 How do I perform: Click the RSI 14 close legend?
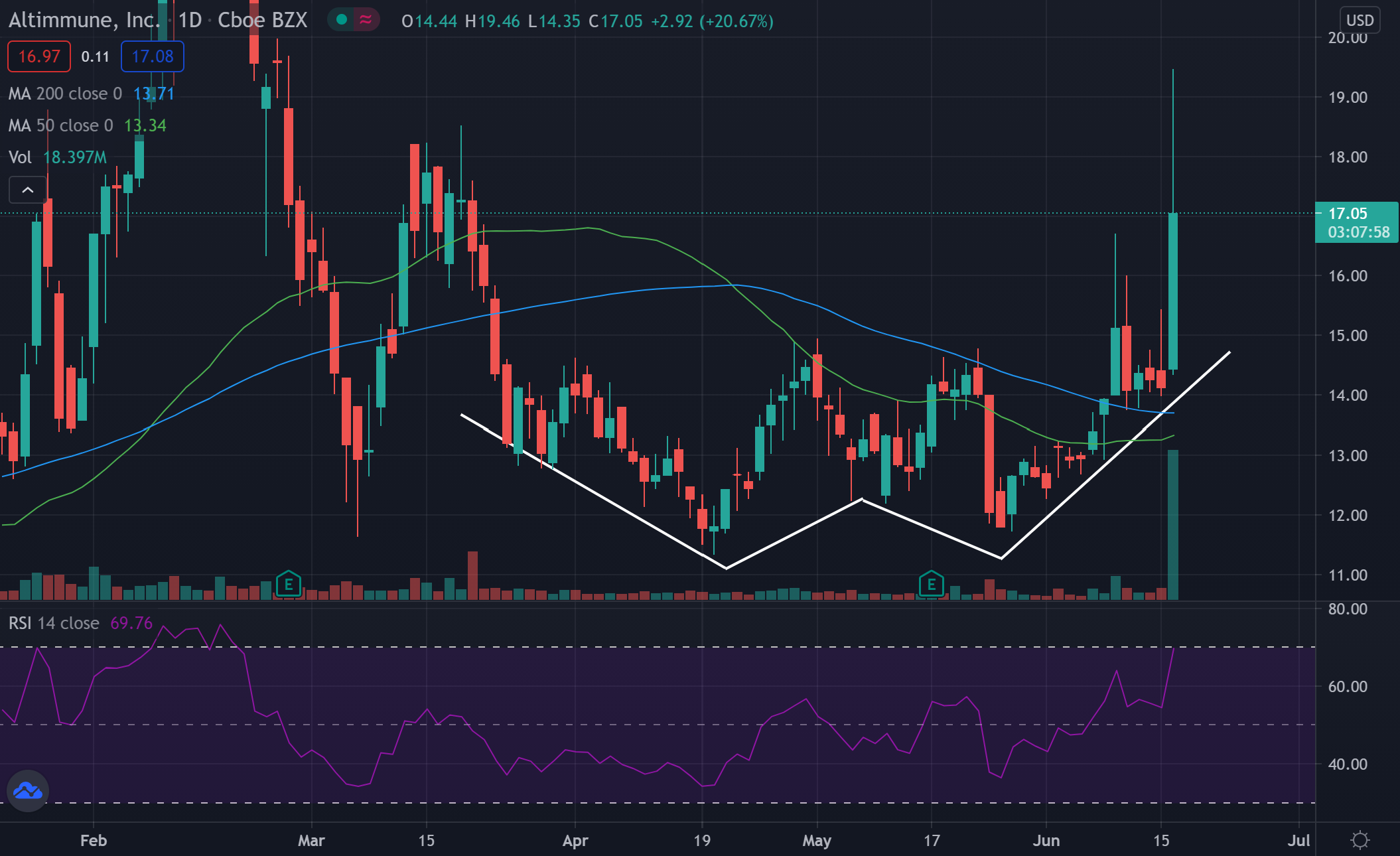54,623
